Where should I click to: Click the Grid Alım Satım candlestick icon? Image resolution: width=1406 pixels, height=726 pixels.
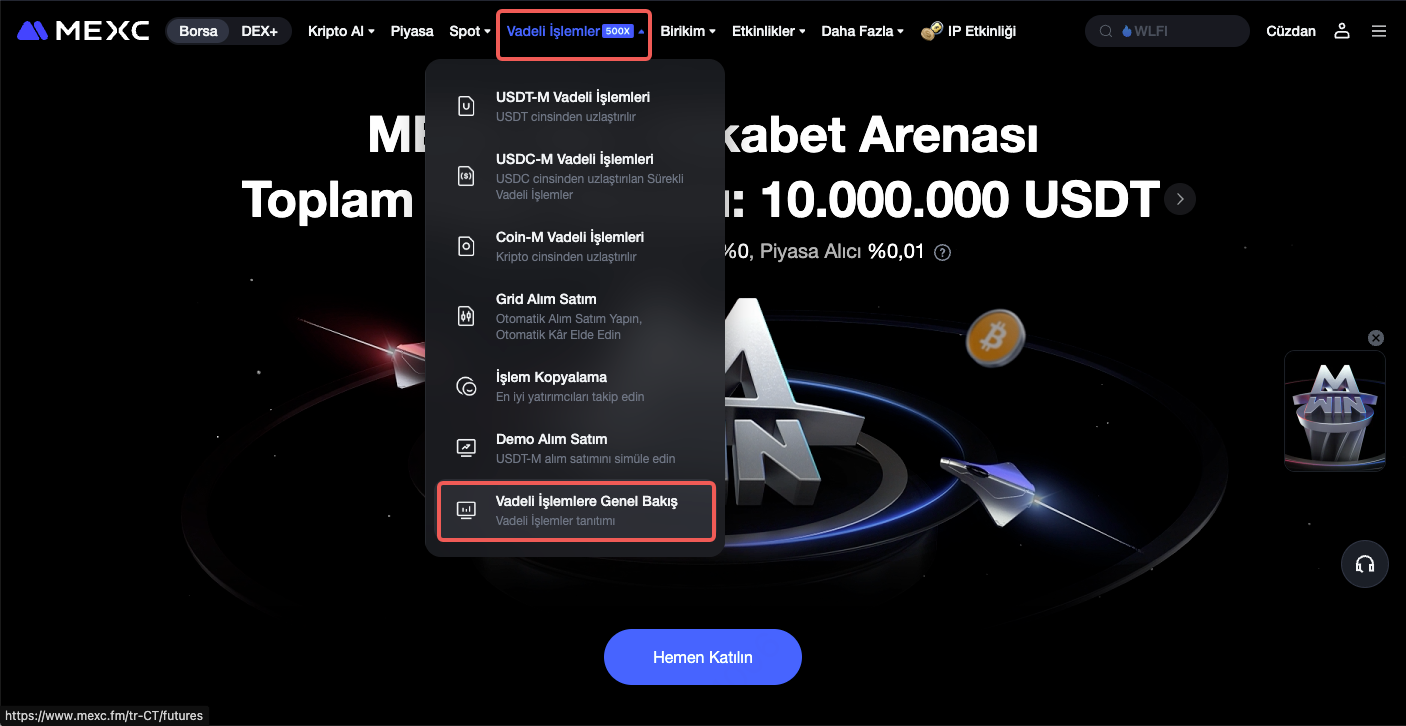pos(466,316)
